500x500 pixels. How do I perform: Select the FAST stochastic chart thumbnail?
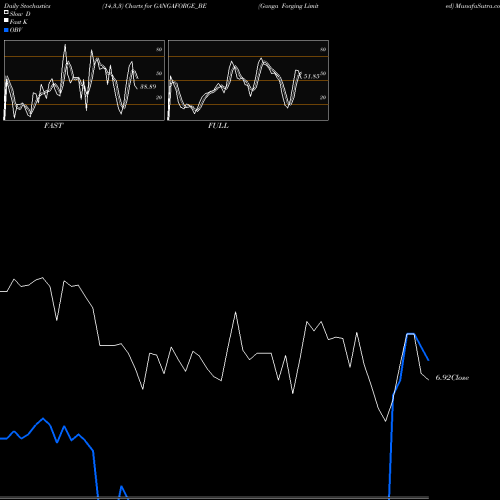click(x=84, y=80)
